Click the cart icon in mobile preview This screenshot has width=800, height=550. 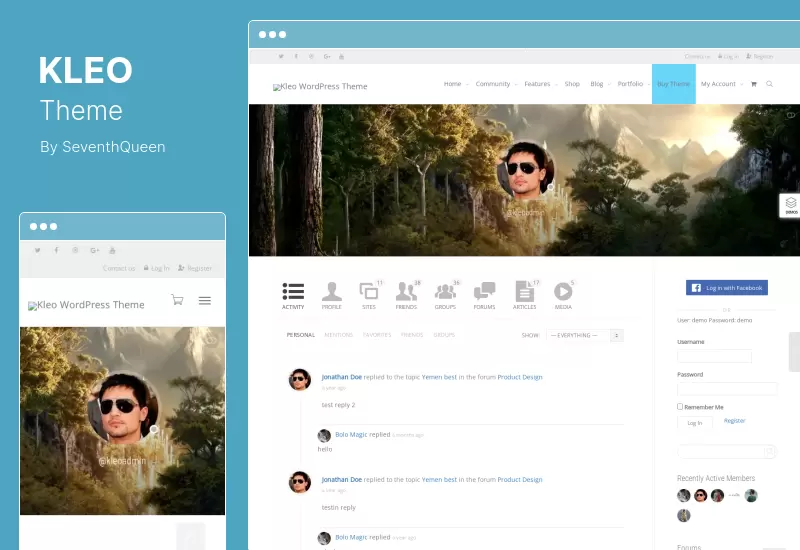(177, 300)
